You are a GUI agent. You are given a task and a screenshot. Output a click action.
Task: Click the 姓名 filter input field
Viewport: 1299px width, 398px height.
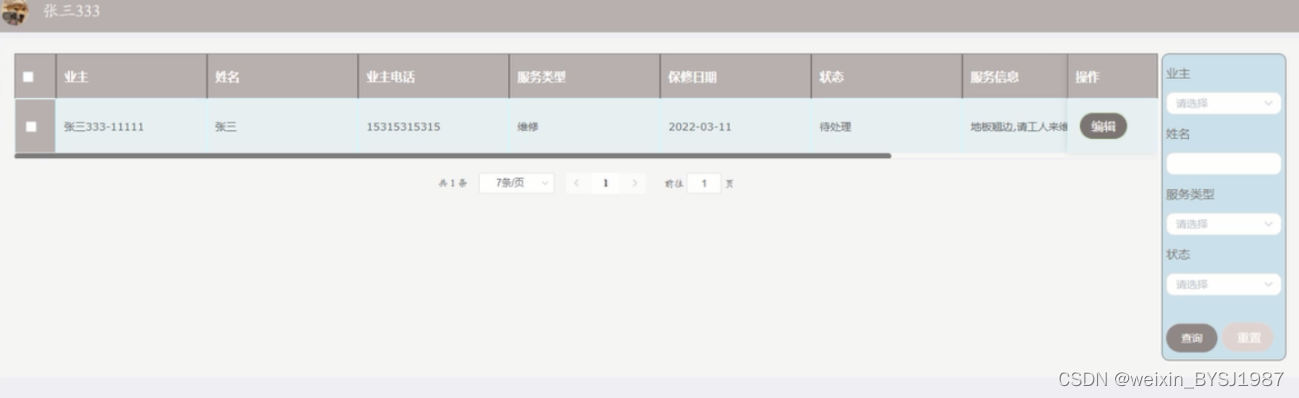point(1223,164)
